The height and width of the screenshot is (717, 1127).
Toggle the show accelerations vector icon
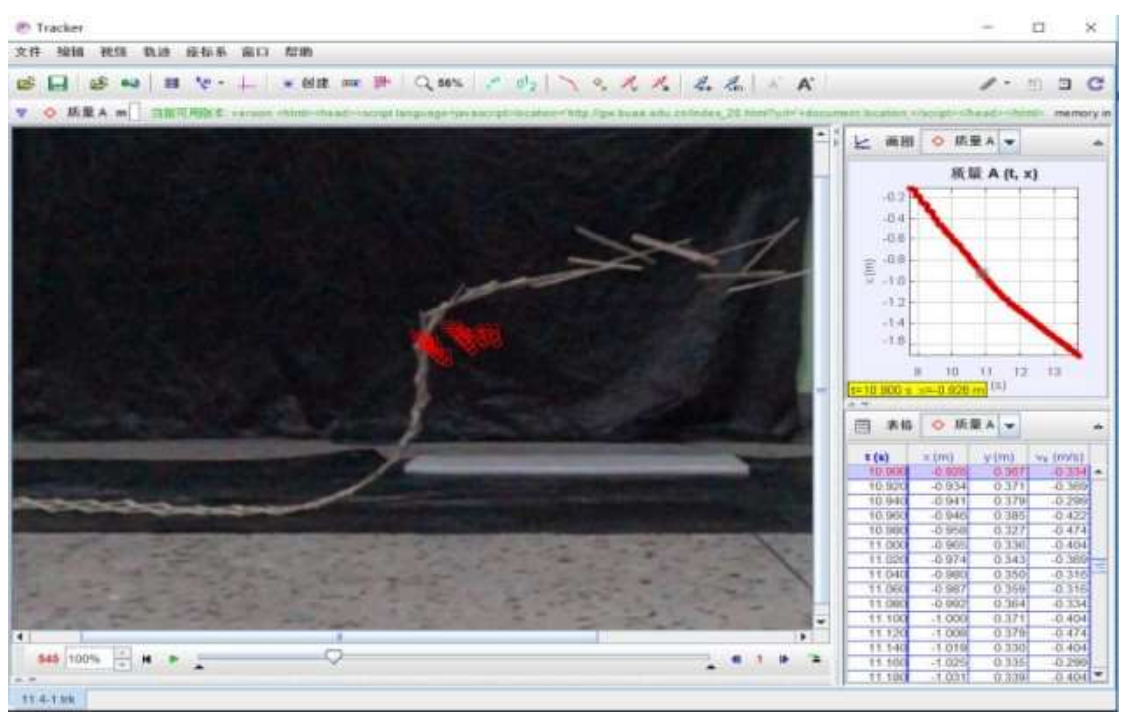pyautogui.click(x=661, y=83)
